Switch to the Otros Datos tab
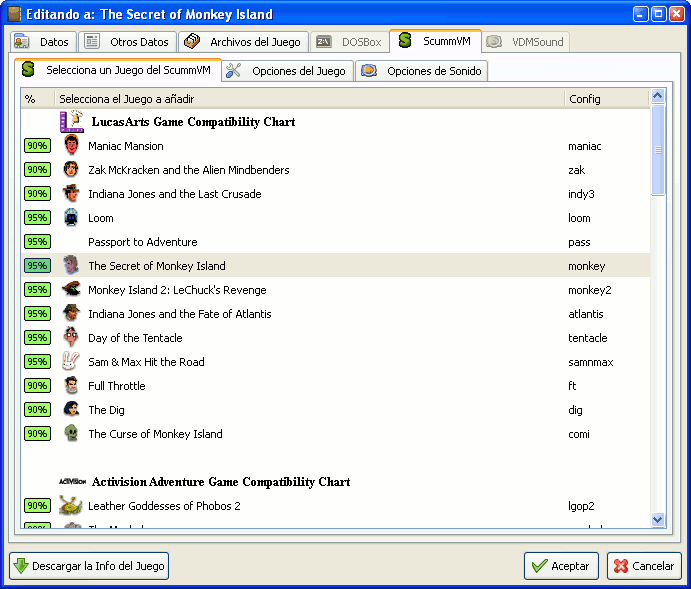 click(127, 42)
